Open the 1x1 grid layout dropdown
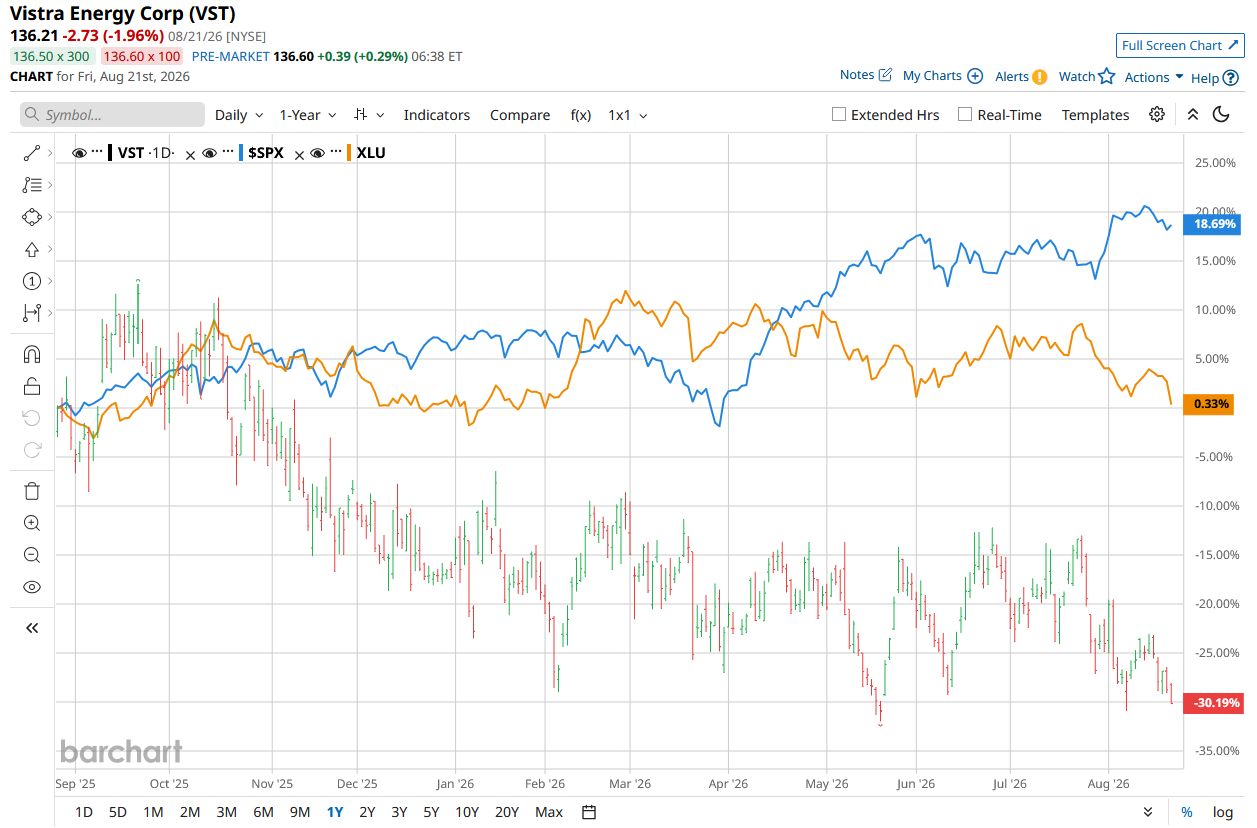The image size is (1257, 828). 627,115
